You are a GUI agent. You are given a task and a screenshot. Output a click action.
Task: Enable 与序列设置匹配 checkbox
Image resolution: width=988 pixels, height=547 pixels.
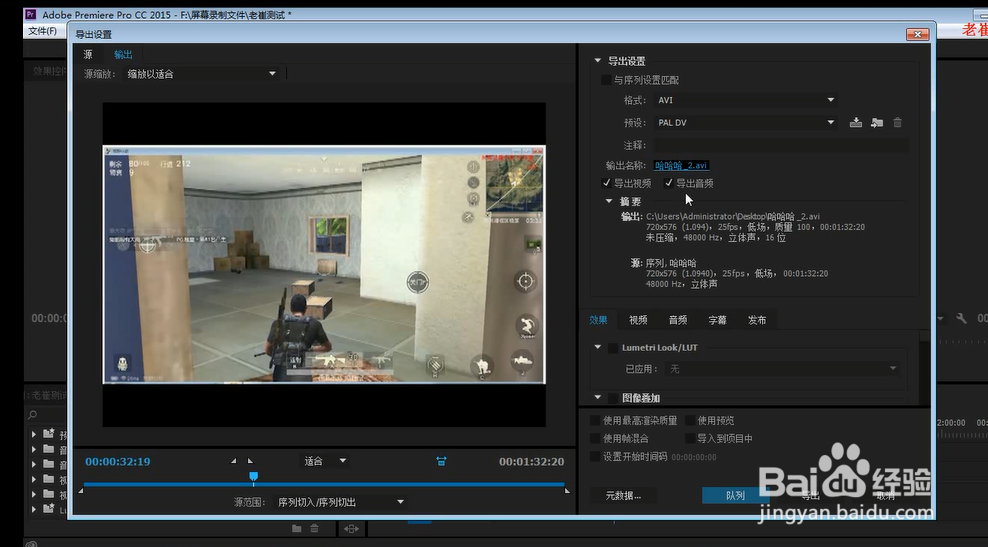(x=606, y=79)
